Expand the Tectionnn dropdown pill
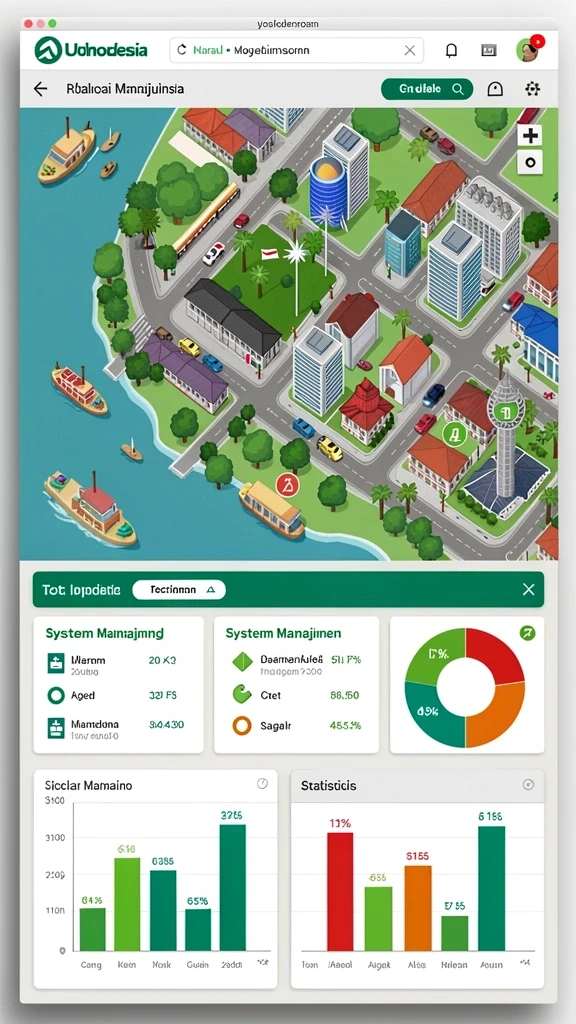Viewport: 576px width, 1024px height. (x=179, y=590)
